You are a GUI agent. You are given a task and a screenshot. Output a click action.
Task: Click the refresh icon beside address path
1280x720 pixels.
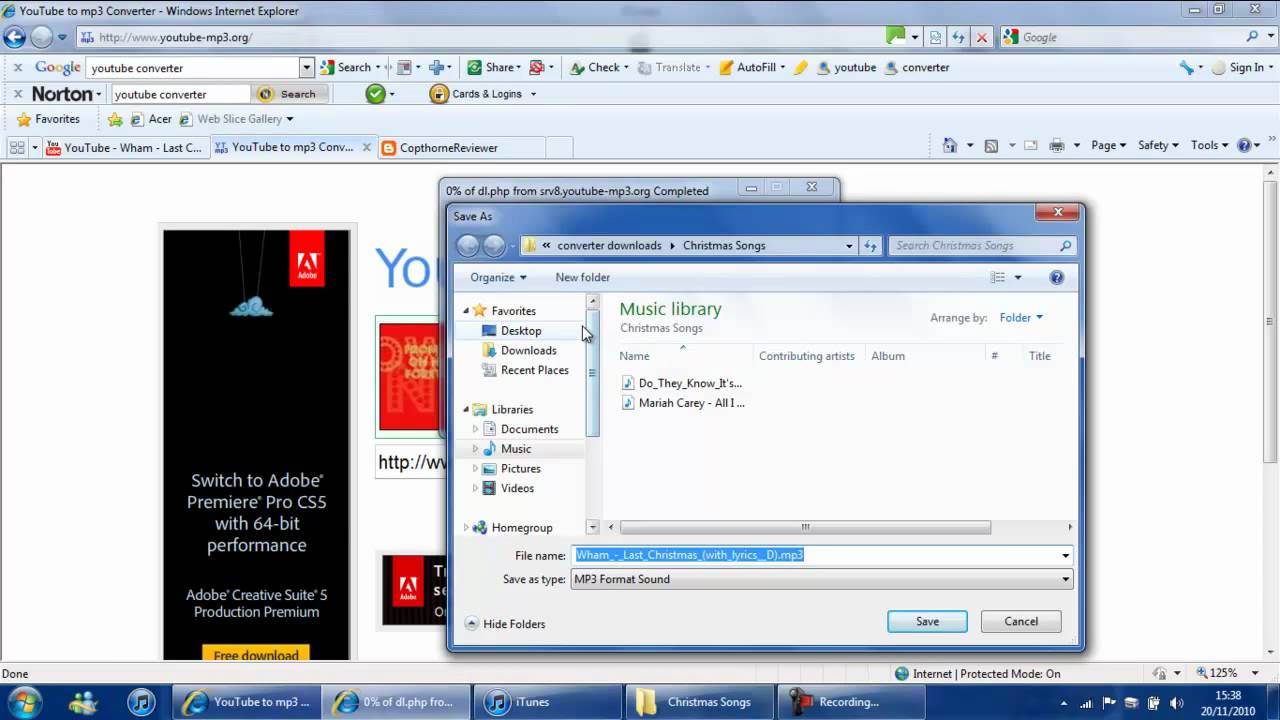[870, 246]
